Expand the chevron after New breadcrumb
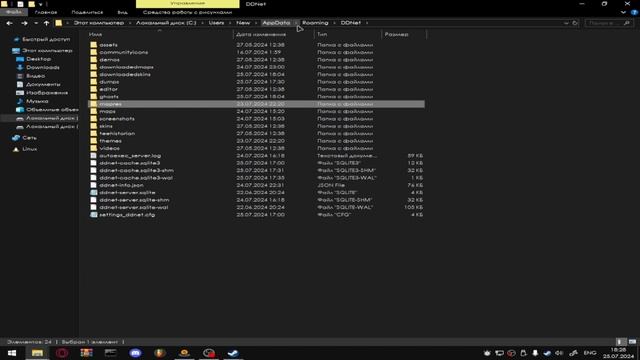 click(x=256, y=23)
